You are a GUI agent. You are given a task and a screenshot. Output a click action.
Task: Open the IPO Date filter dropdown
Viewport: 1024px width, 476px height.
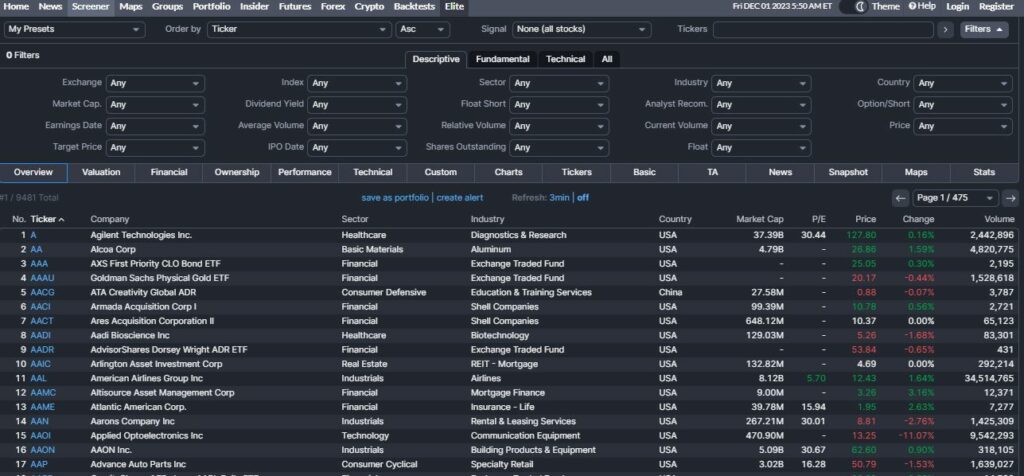click(x=357, y=148)
